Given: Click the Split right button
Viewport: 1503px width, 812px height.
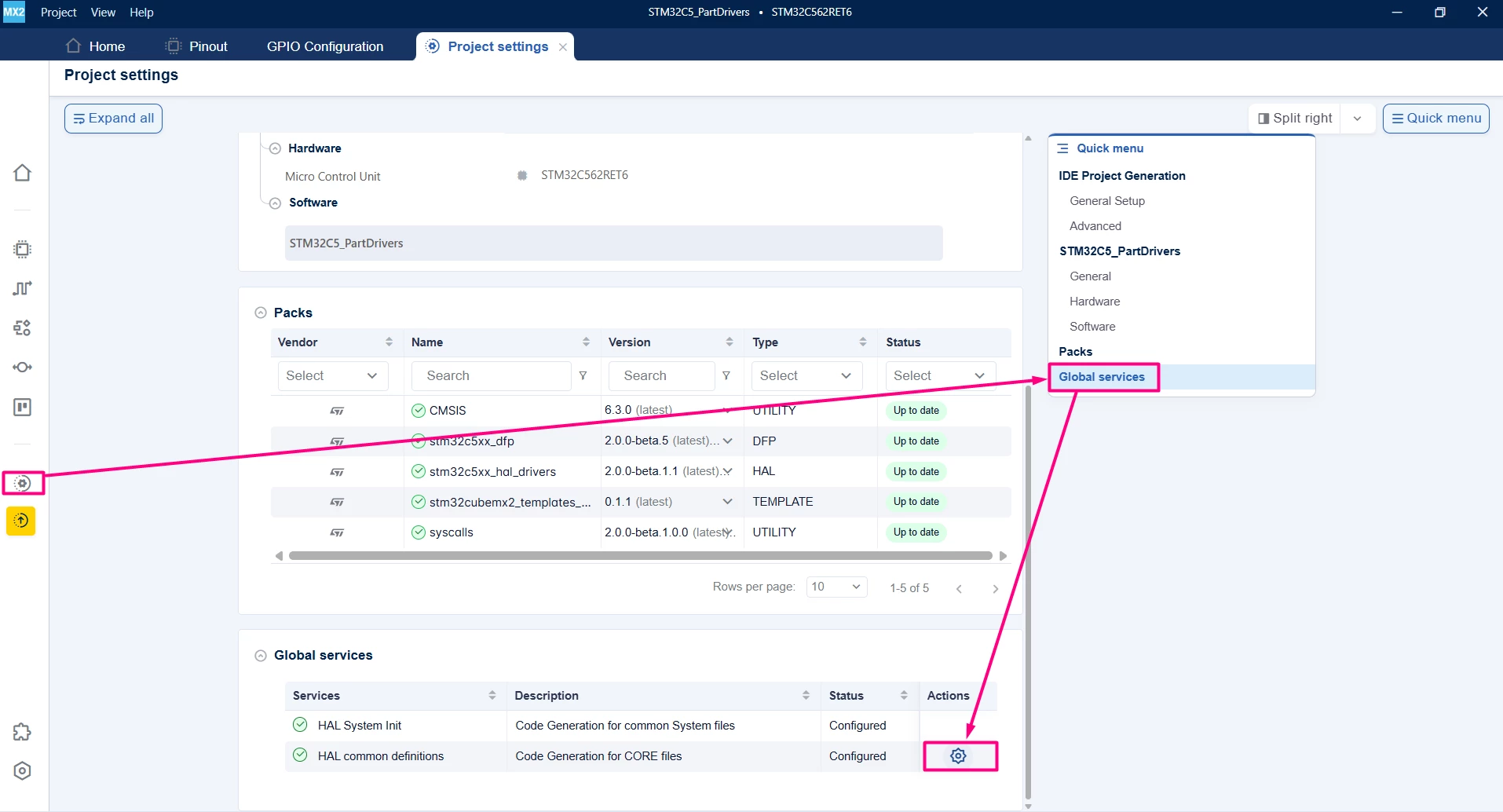Looking at the screenshot, I should coord(1295,119).
